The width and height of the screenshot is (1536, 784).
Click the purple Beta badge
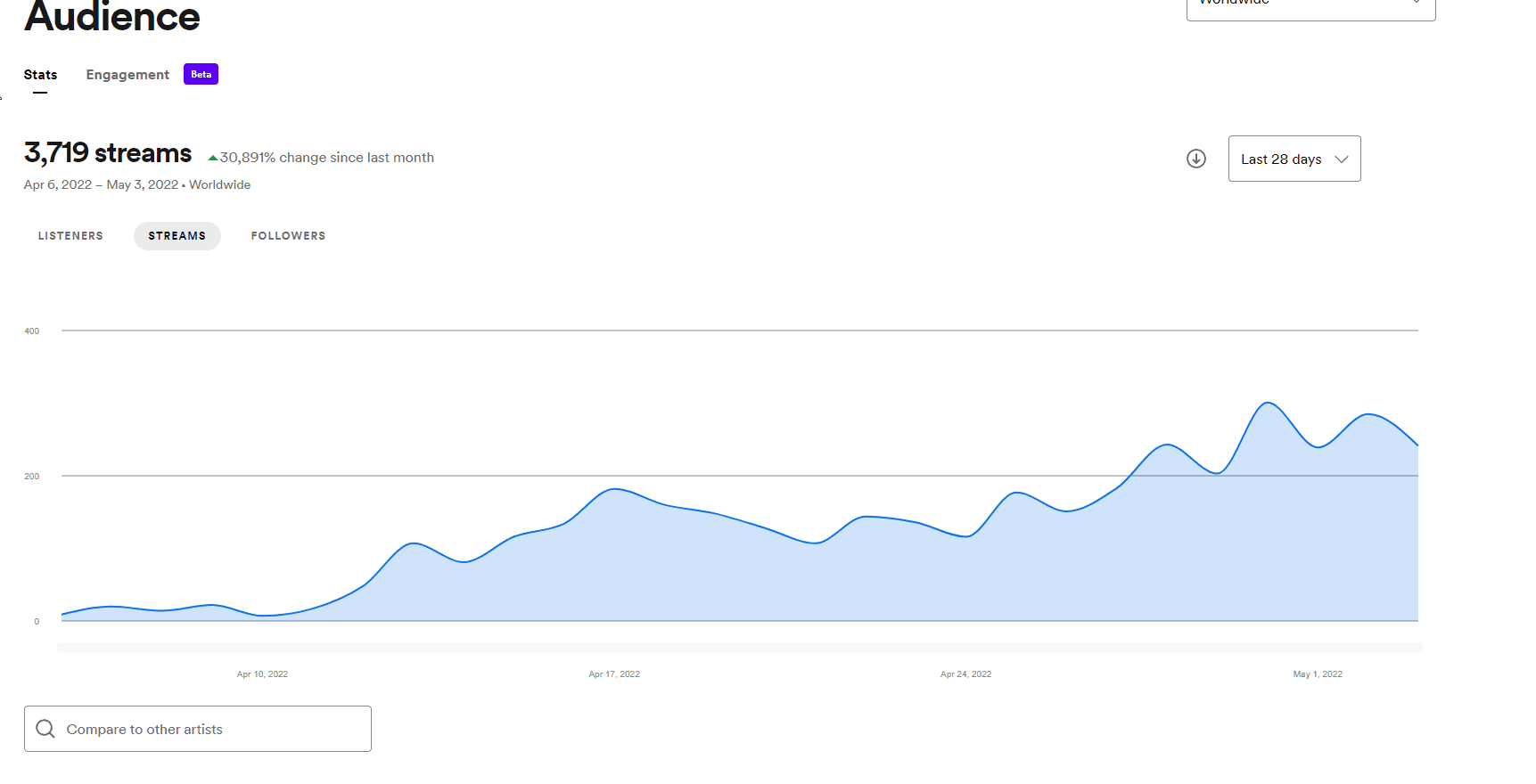pyautogui.click(x=201, y=74)
